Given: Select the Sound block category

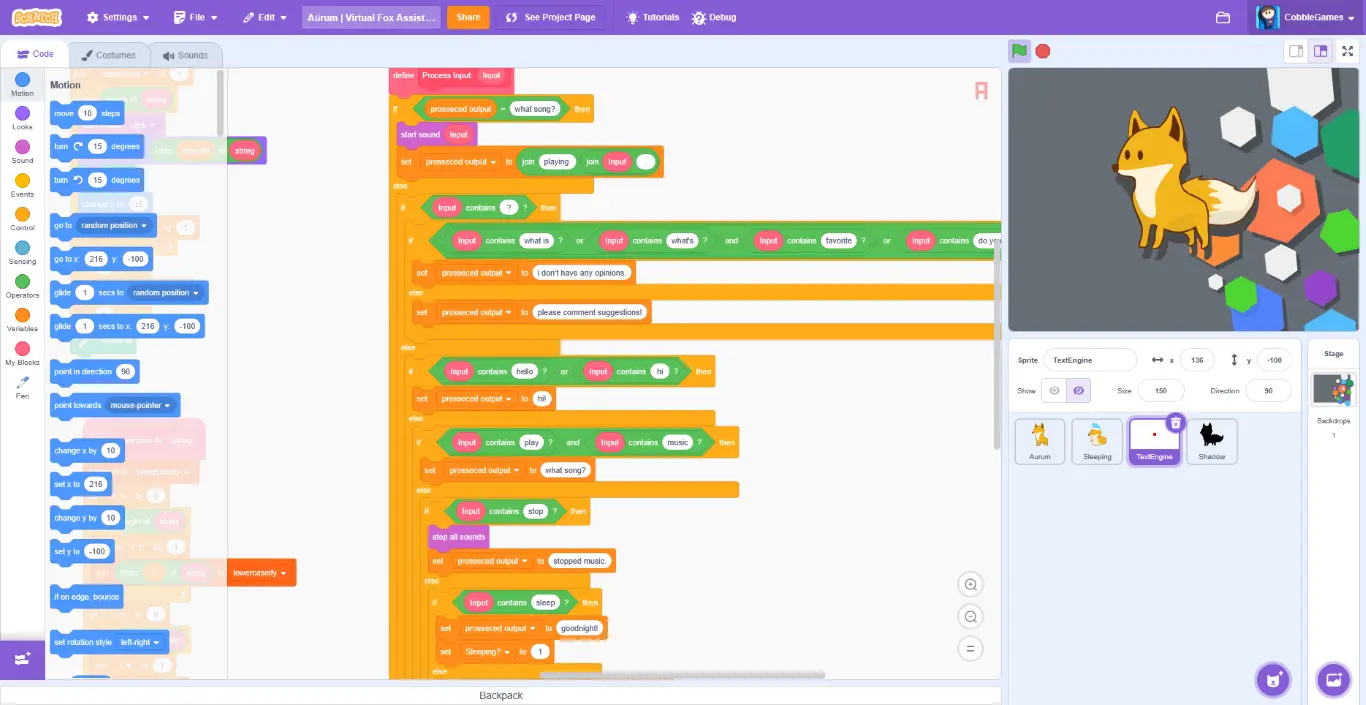Looking at the screenshot, I should pos(22,152).
